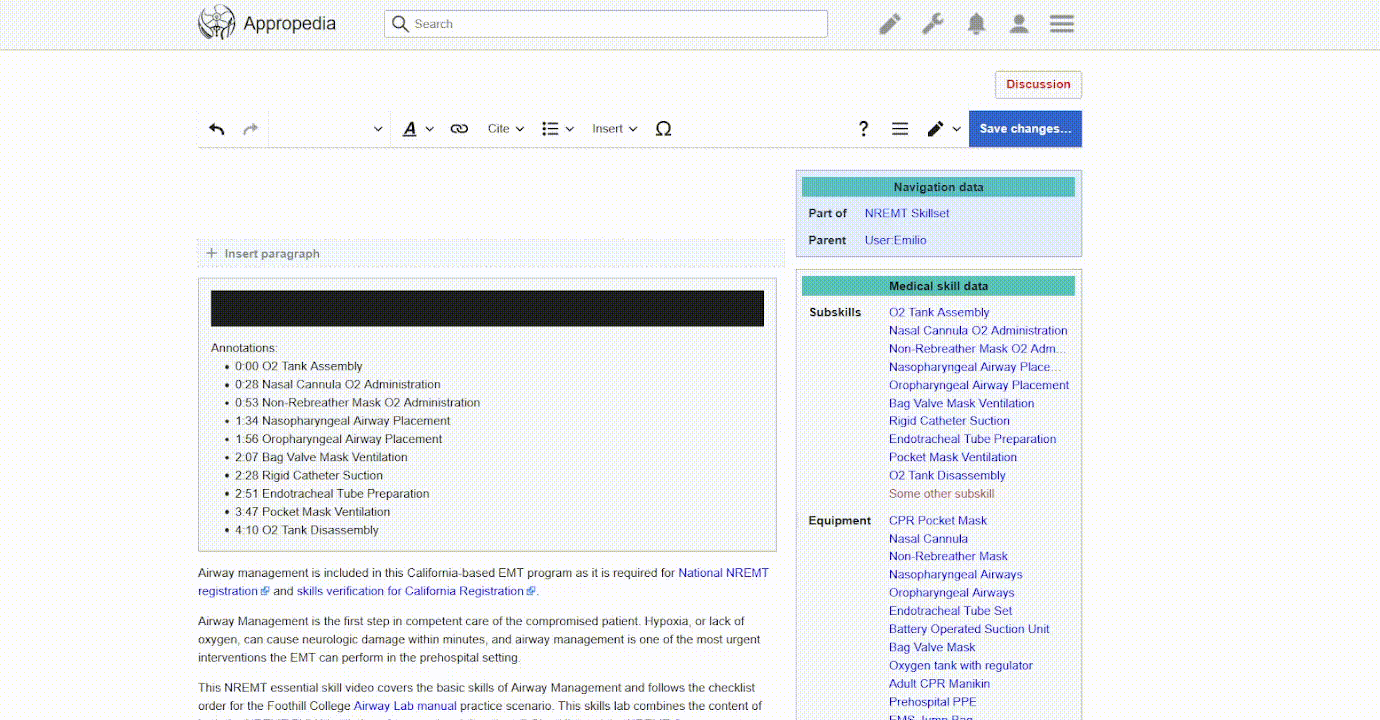
Task: Open page options hamburger in editor toolbar
Action: coord(900,129)
